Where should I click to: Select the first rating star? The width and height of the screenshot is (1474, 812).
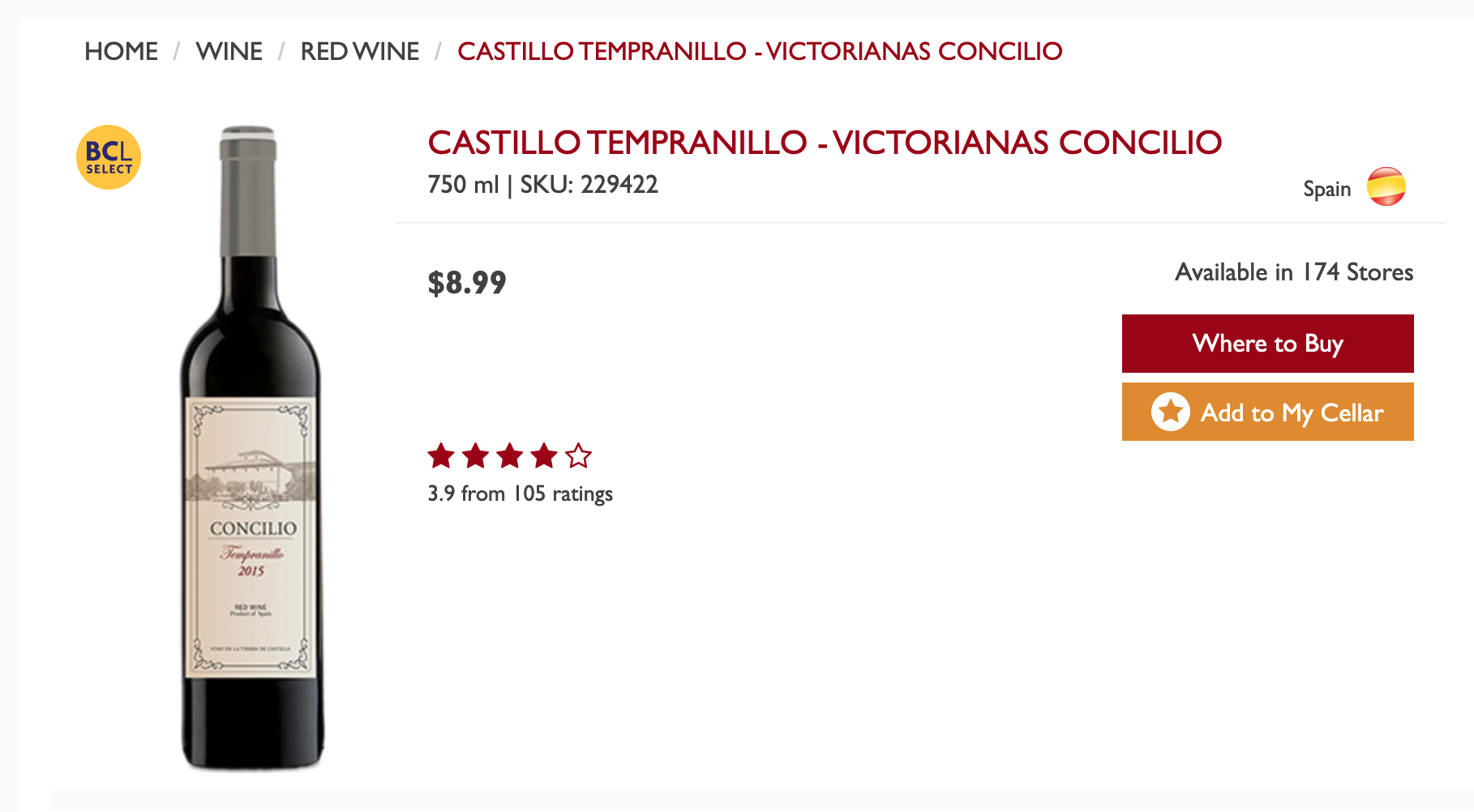coord(442,456)
